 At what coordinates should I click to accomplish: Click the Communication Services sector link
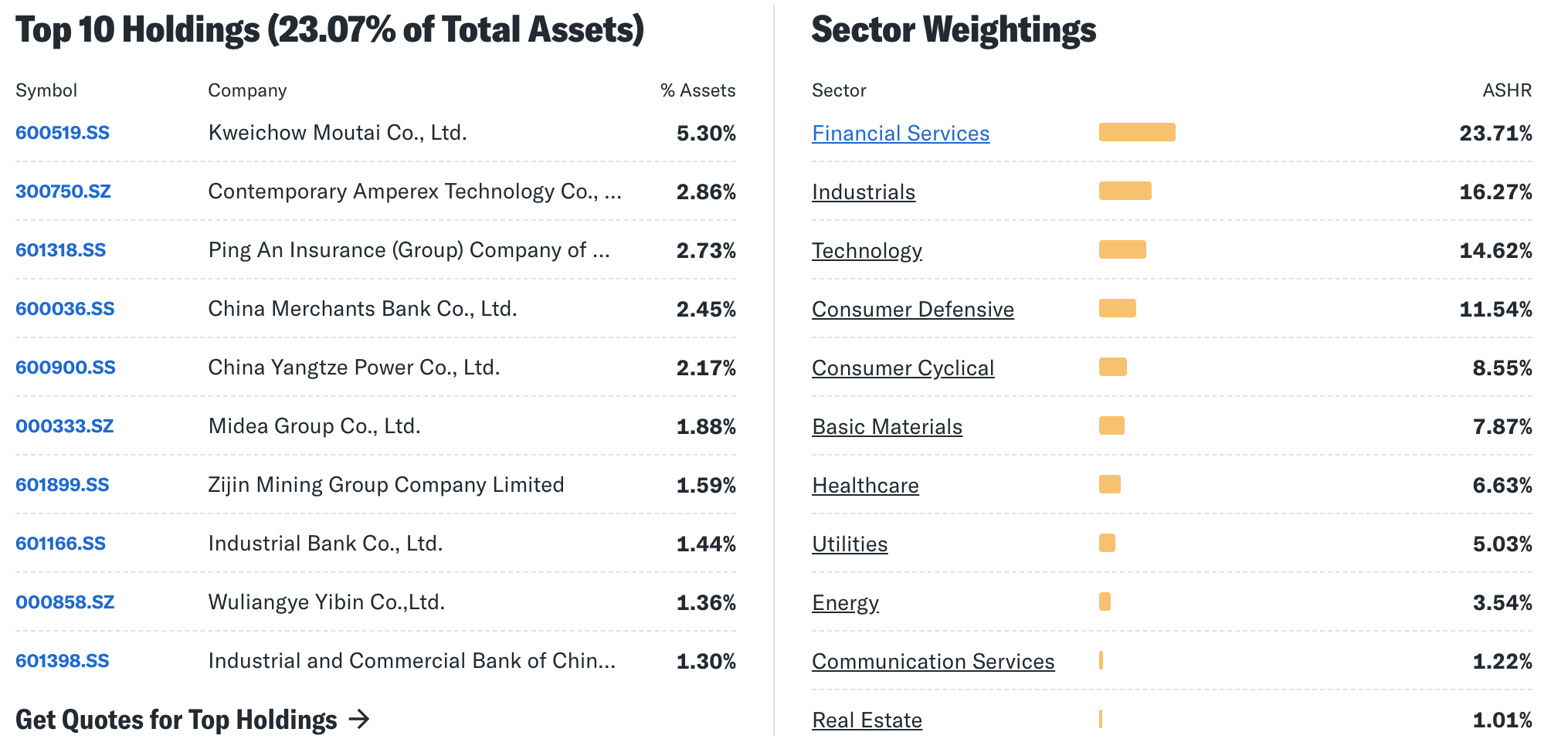pos(933,662)
